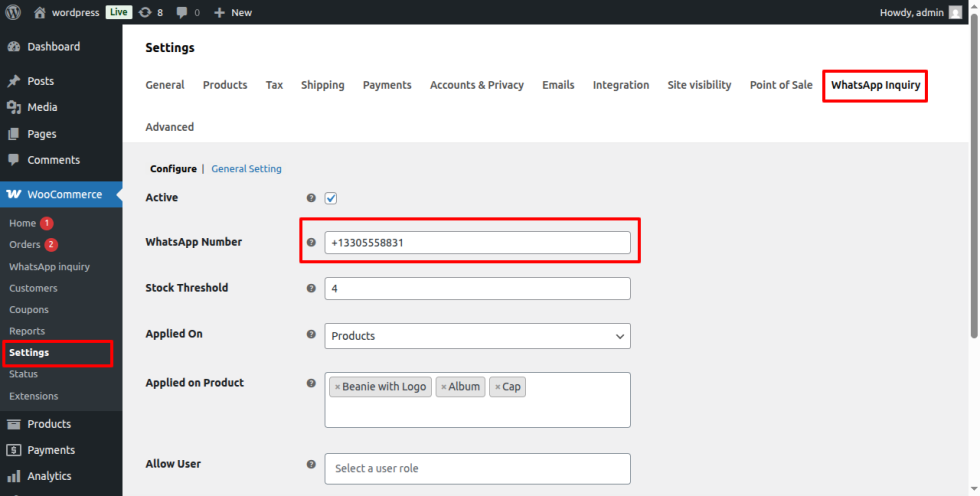Open the Integration tab
The width and height of the screenshot is (980, 496).
(621, 85)
